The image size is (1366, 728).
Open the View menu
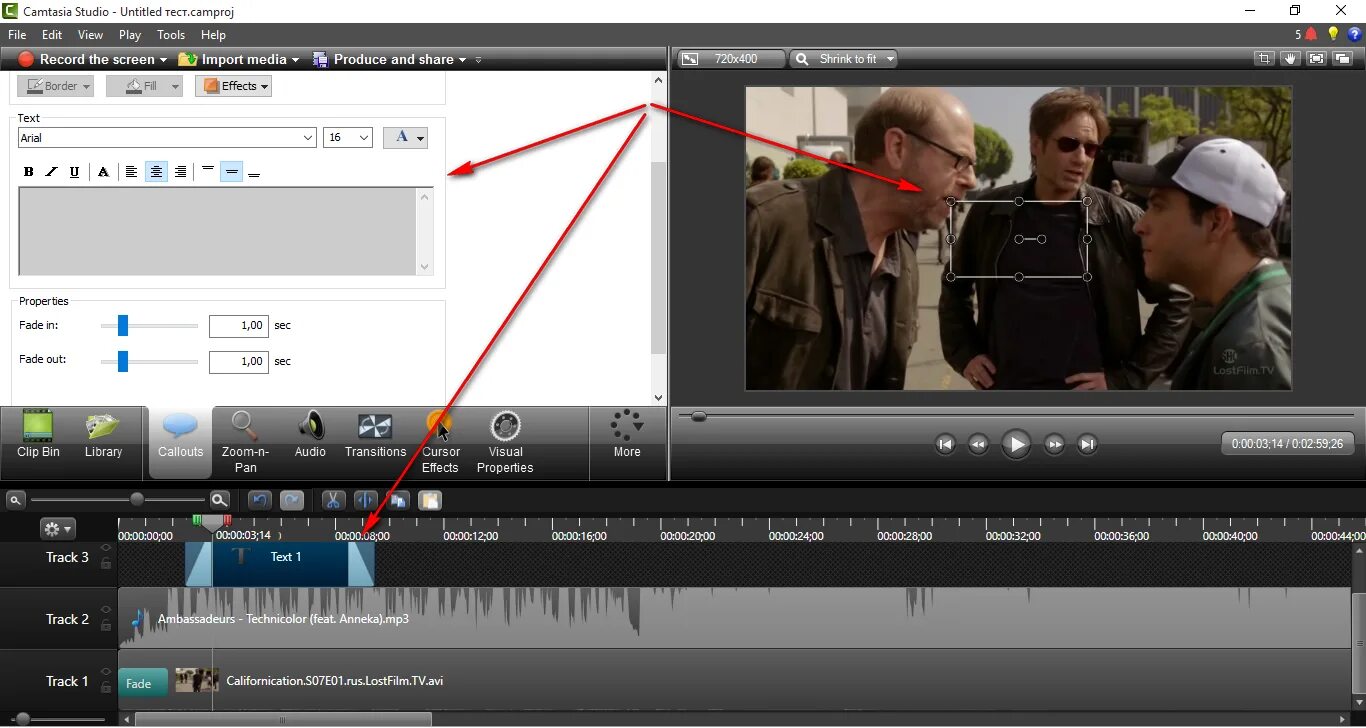pos(90,34)
